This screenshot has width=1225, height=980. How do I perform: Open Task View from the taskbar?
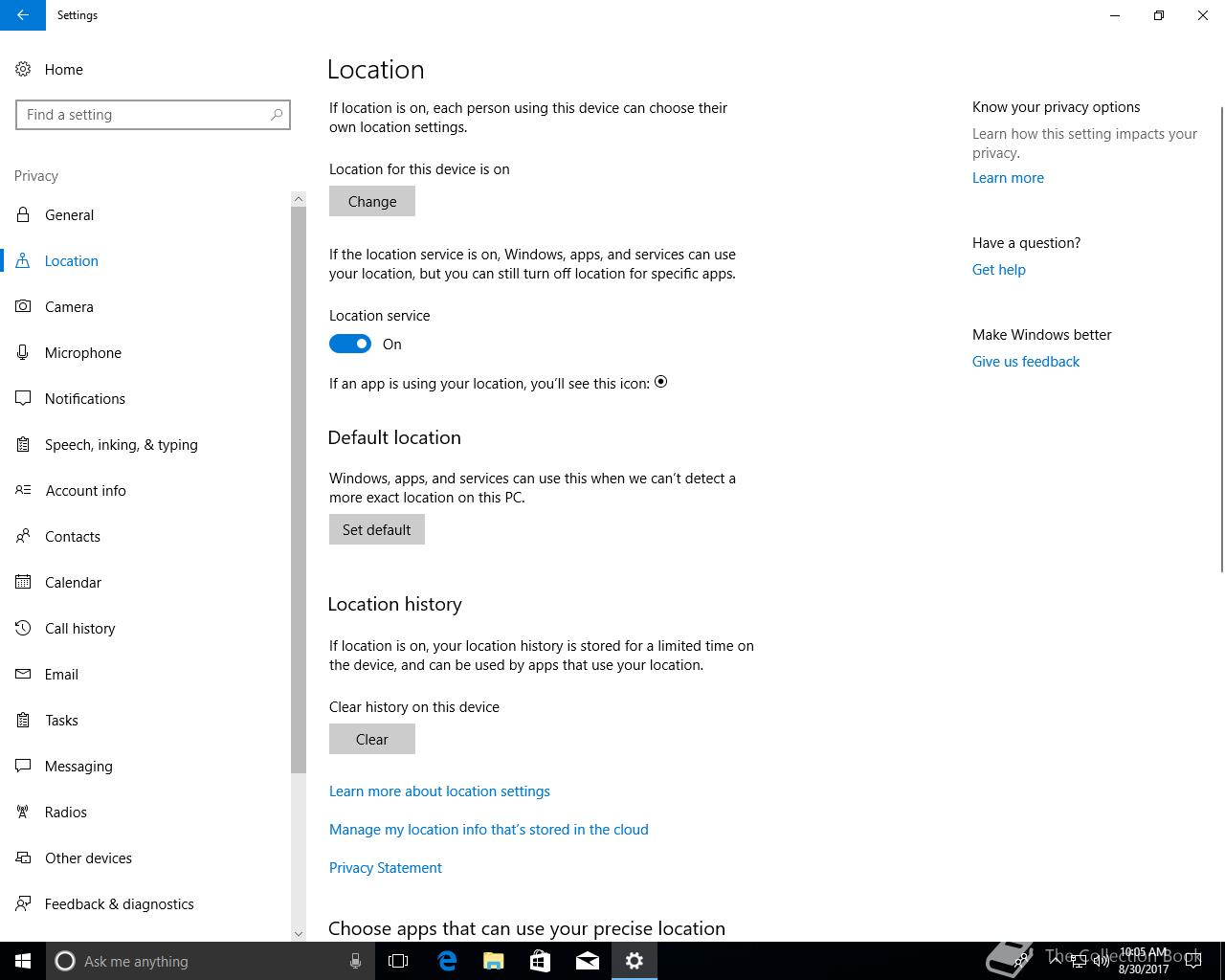398,961
